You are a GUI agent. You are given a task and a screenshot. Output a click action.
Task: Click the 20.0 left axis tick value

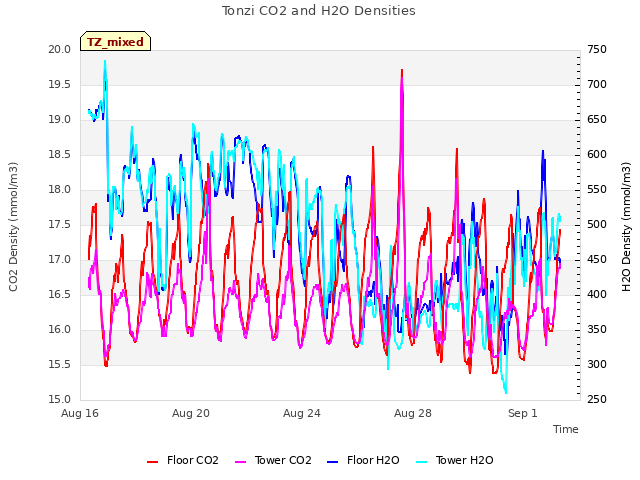[60, 49]
